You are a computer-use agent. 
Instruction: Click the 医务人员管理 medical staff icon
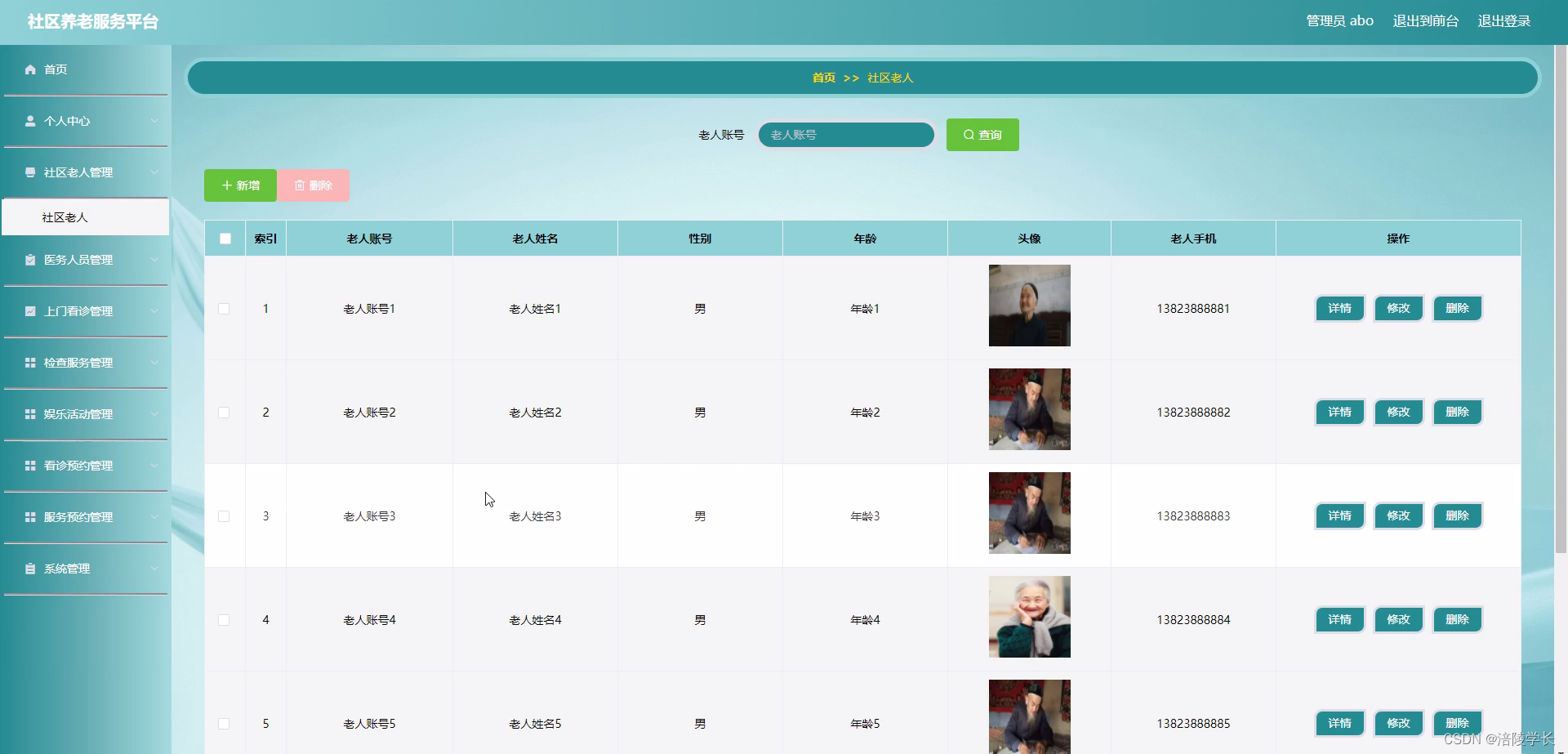29,260
